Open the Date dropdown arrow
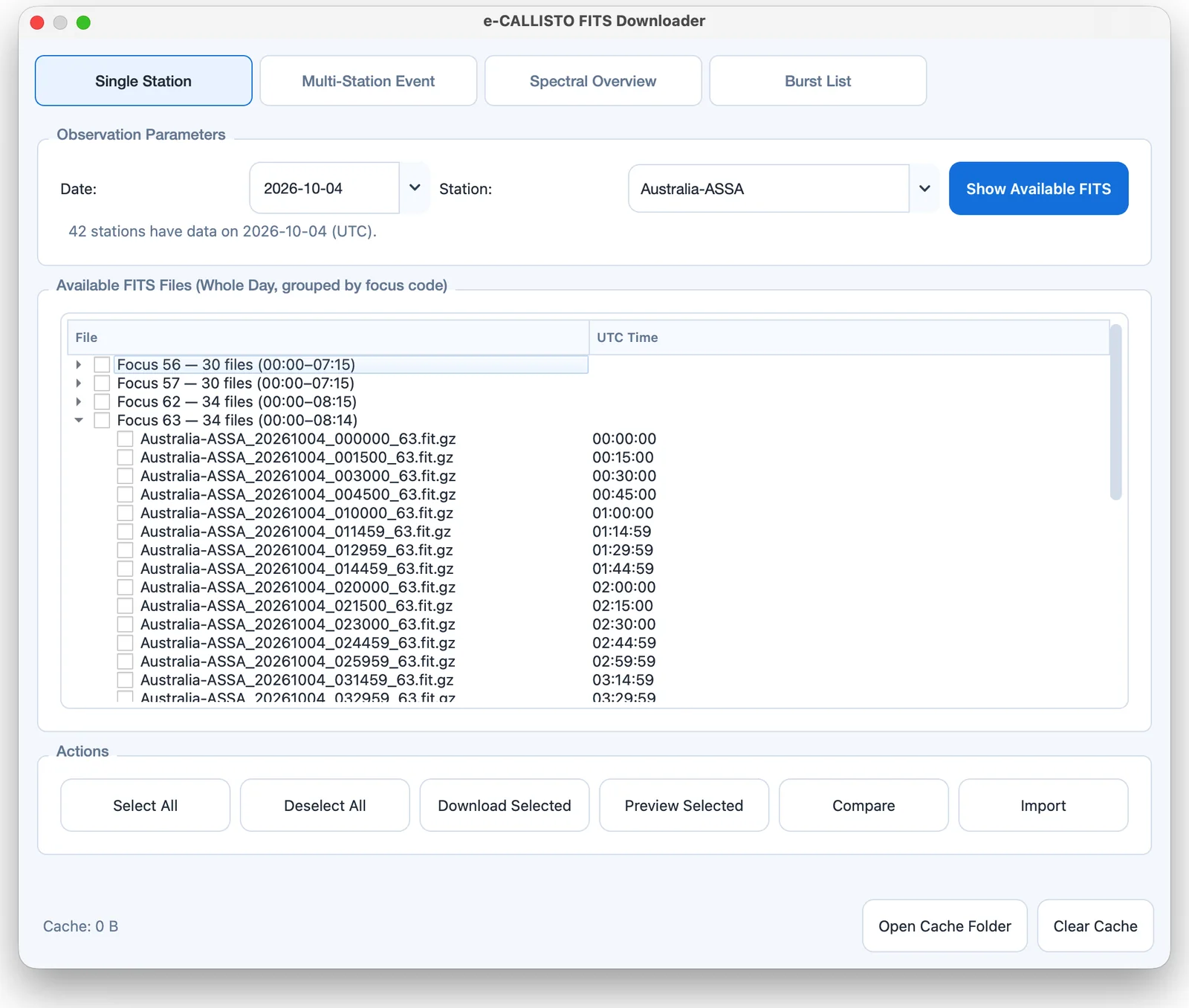This screenshot has width=1189, height=1008. click(415, 188)
